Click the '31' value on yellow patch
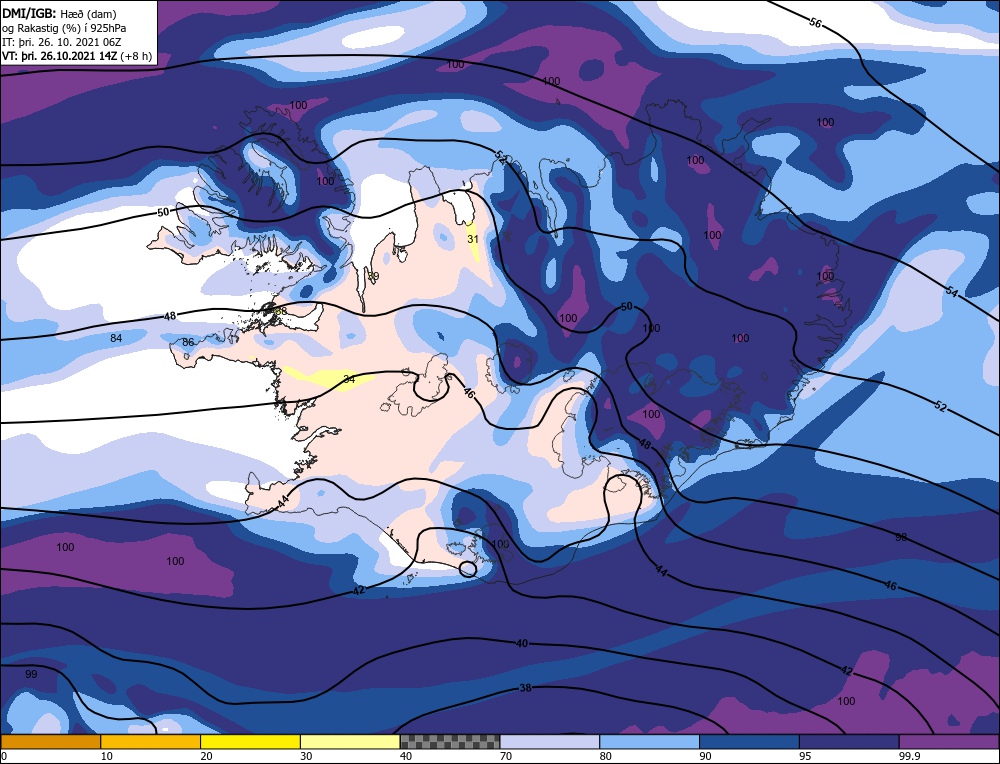 [x=473, y=239]
